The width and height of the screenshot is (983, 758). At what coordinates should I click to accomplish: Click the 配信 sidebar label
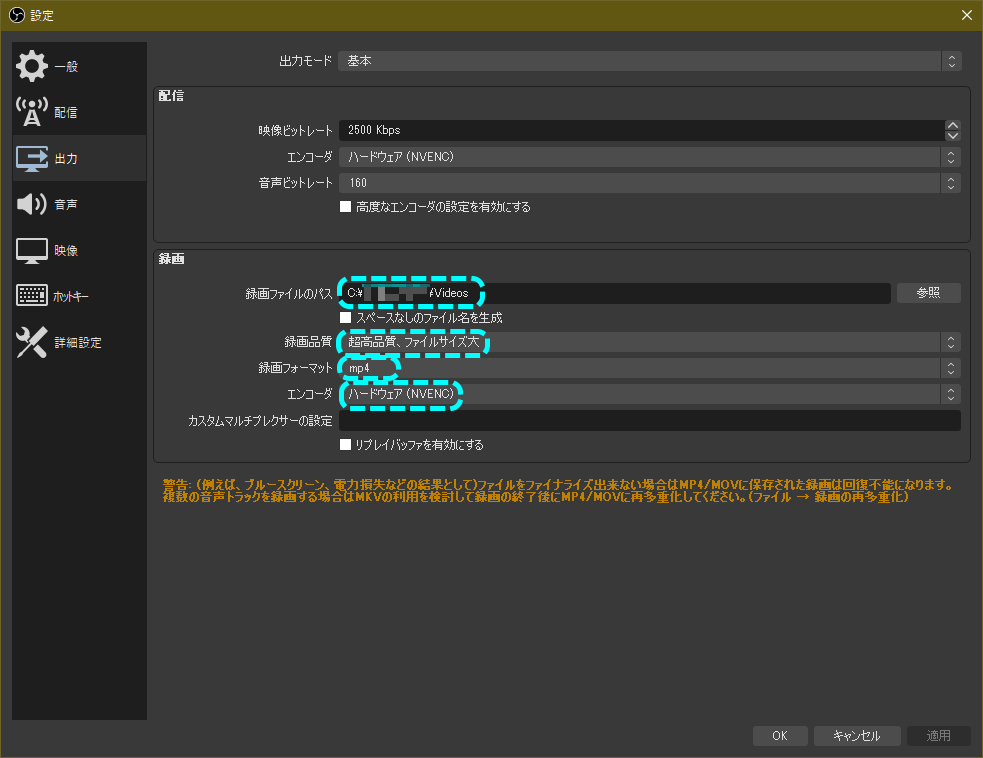pos(66,112)
